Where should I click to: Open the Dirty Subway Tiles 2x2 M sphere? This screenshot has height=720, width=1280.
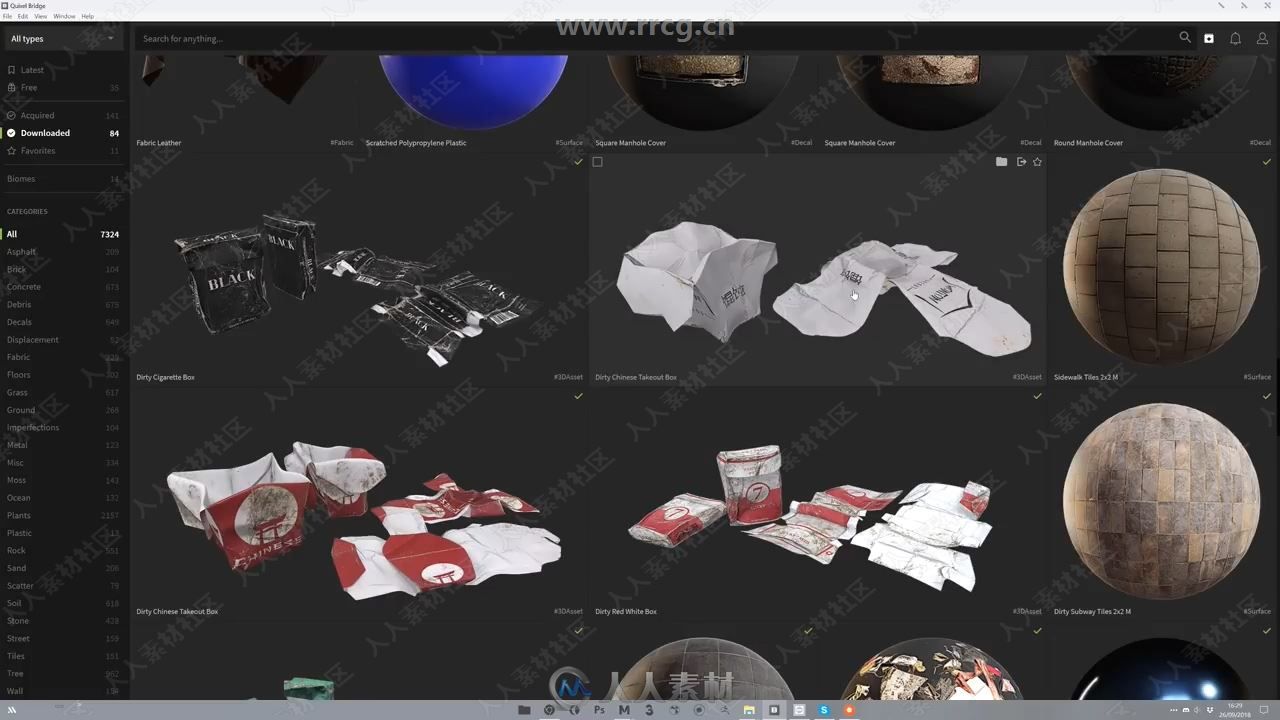click(x=1161, y=500)
